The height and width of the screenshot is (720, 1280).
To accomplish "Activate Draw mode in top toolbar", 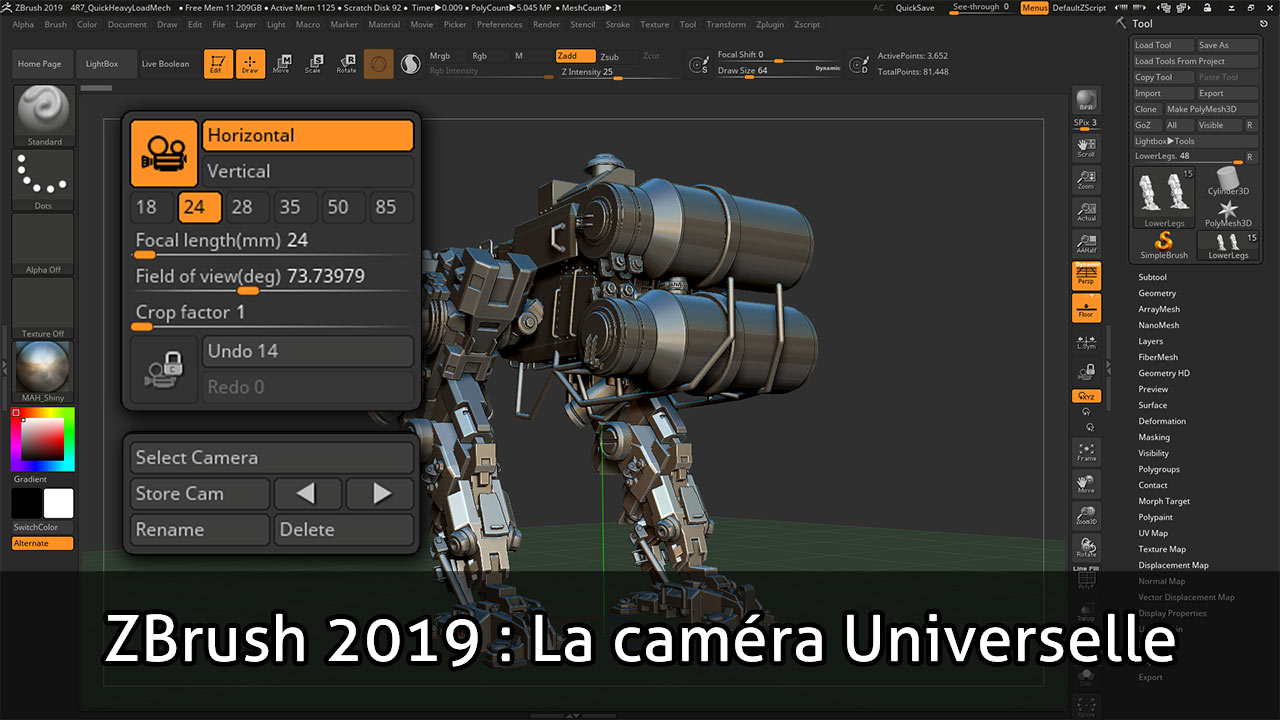I will click(x=250, y=64).
